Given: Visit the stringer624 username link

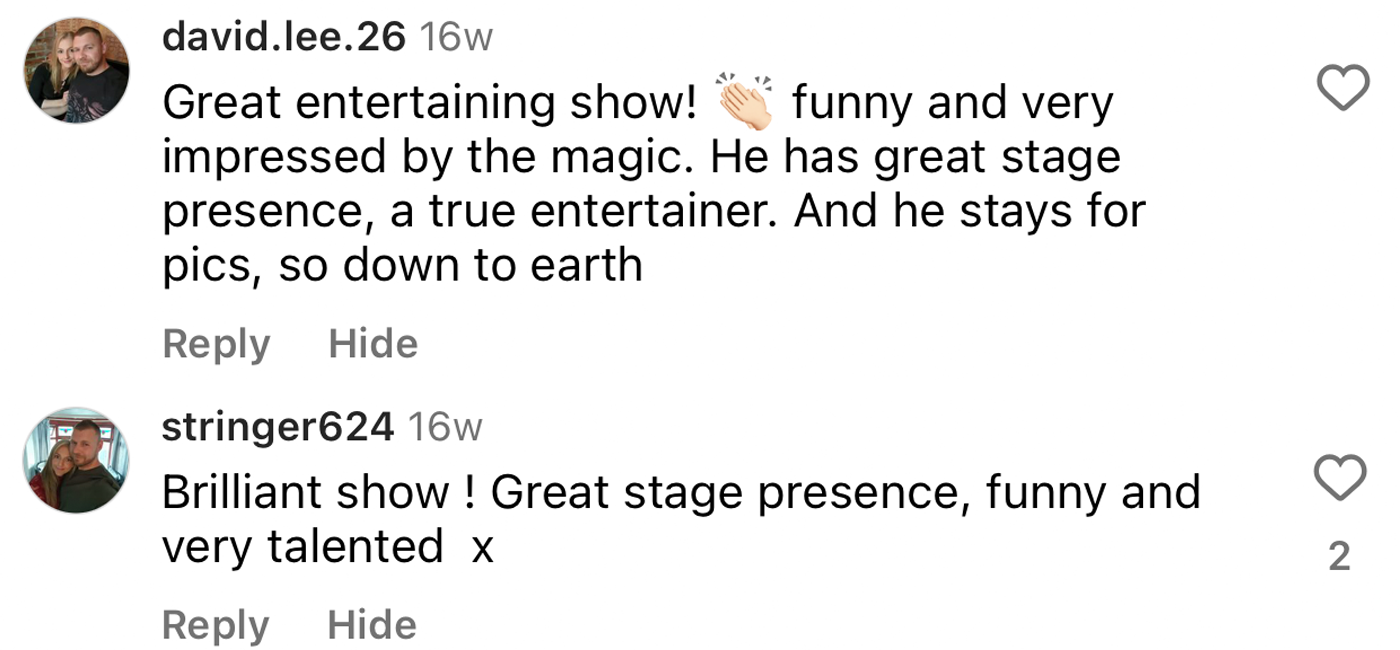Looking at the screenshot, I should click(x=278, y=427).
